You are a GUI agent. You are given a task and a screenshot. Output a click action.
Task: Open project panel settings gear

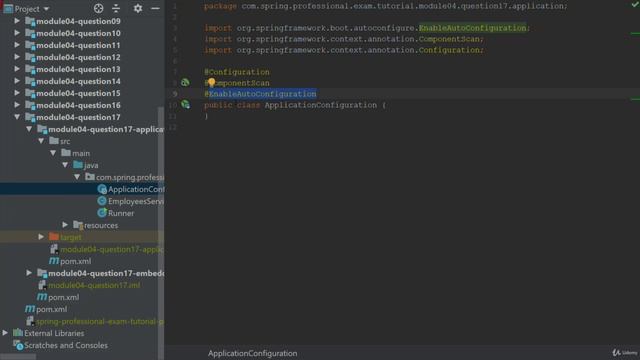(138, 8)
